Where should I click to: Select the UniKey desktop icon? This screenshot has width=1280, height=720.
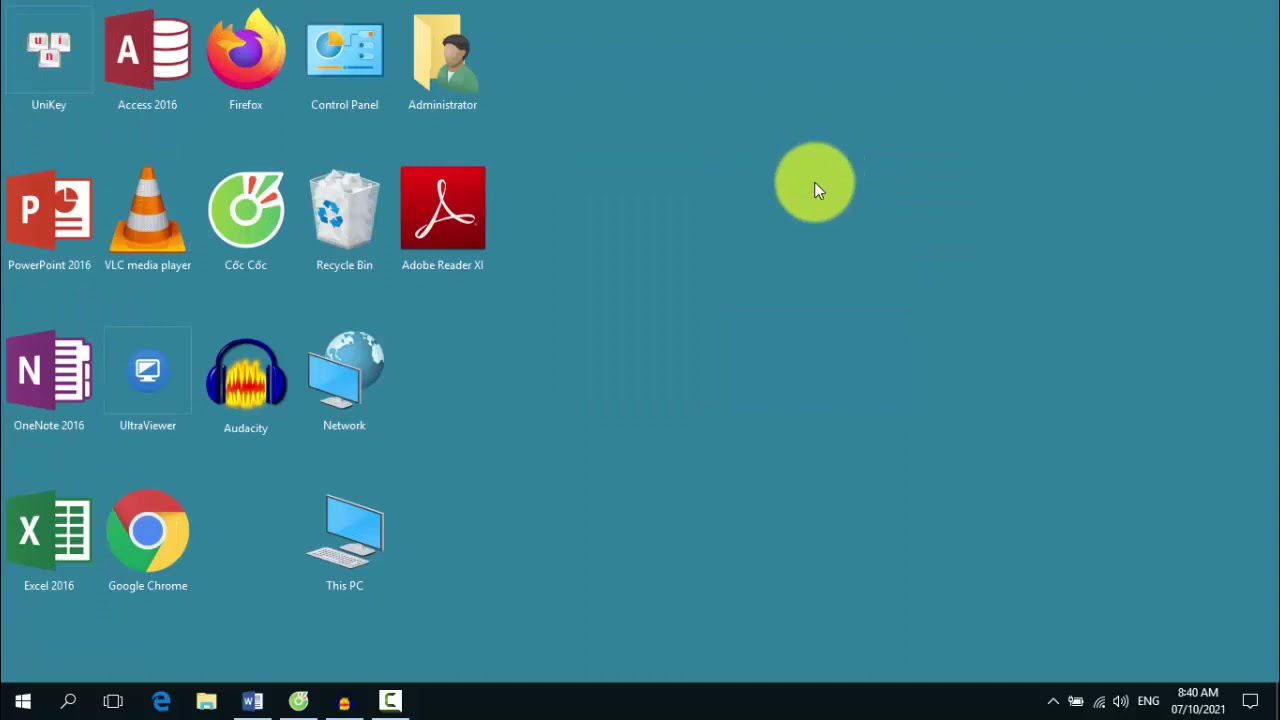pyautogui.click(x=49, y=60)
